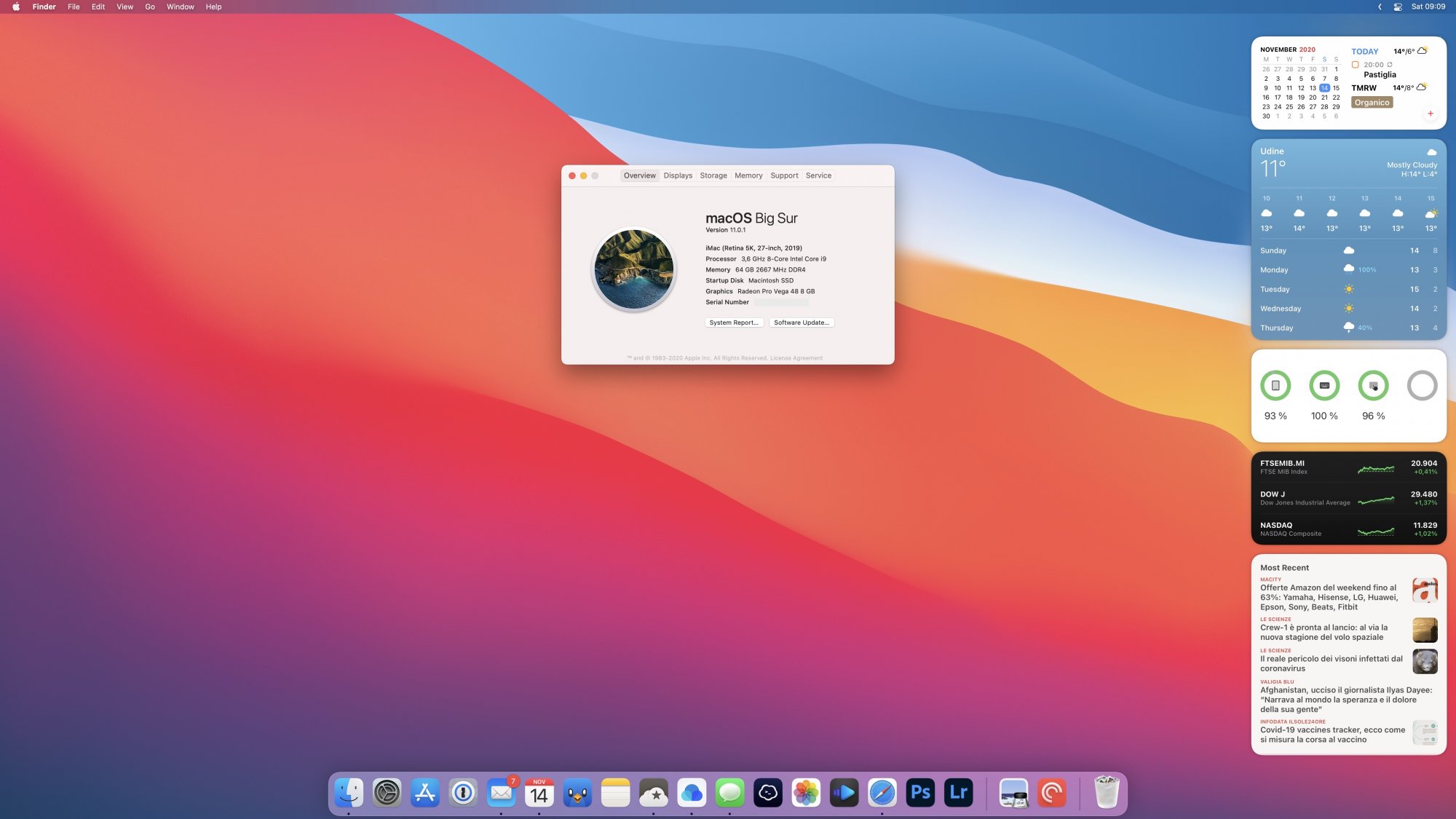
Task: Select the first device battery ring showing 93 %
Action: 1275,386
